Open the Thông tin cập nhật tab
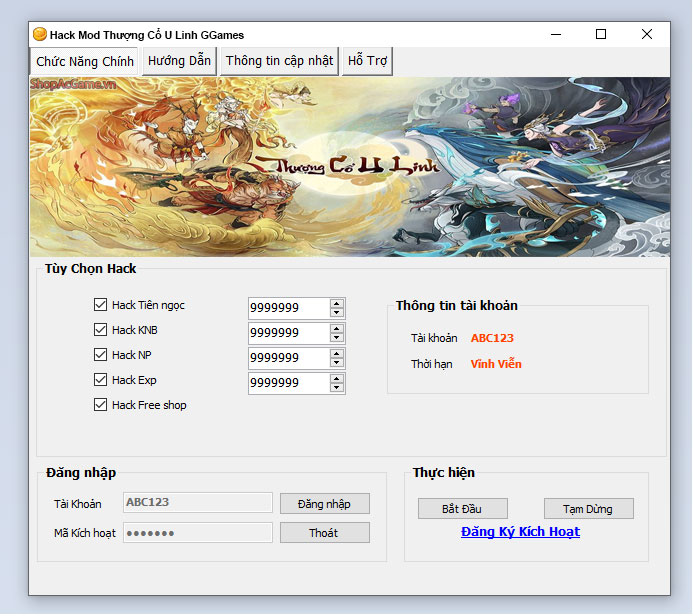Viewport: 693px width, 616px height. 279,61
